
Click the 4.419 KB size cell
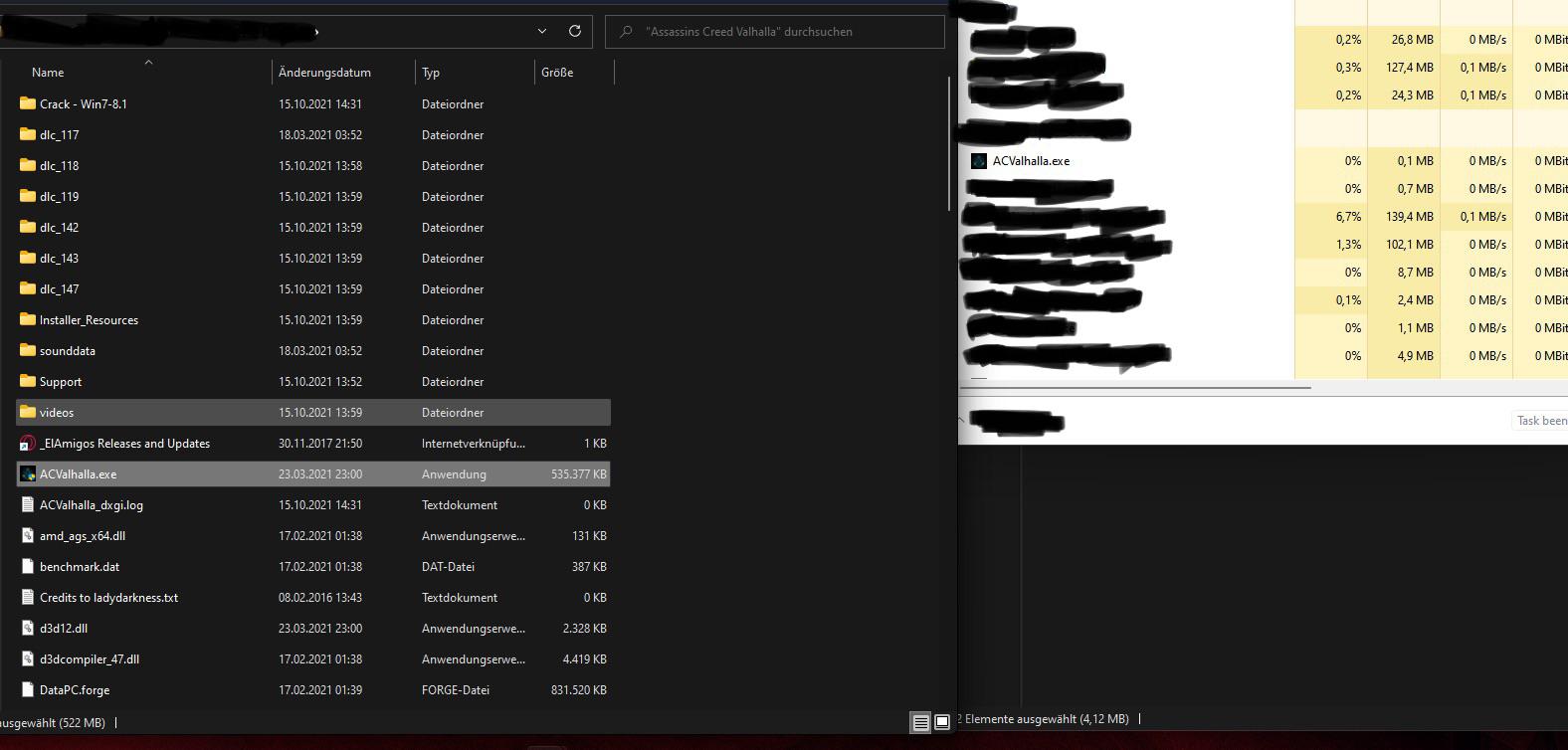point(584,659)
